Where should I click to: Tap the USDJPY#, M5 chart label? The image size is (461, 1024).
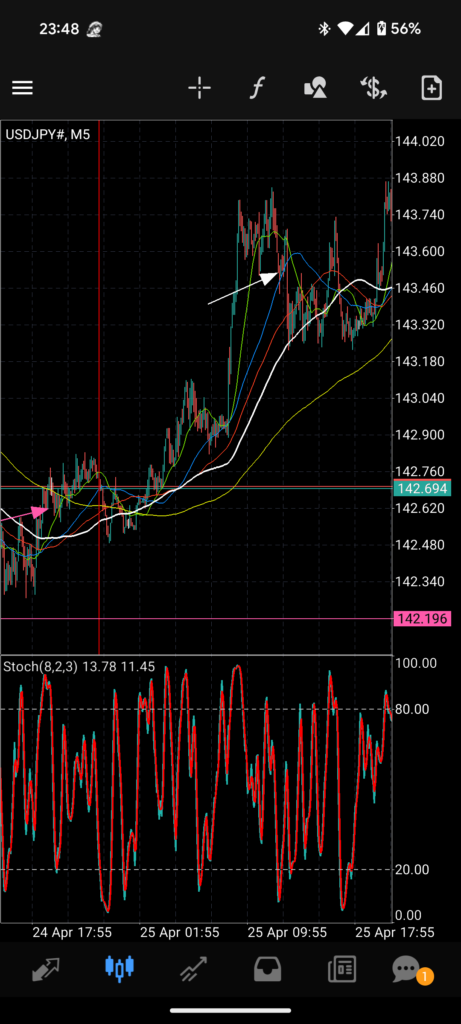point(48,135)
